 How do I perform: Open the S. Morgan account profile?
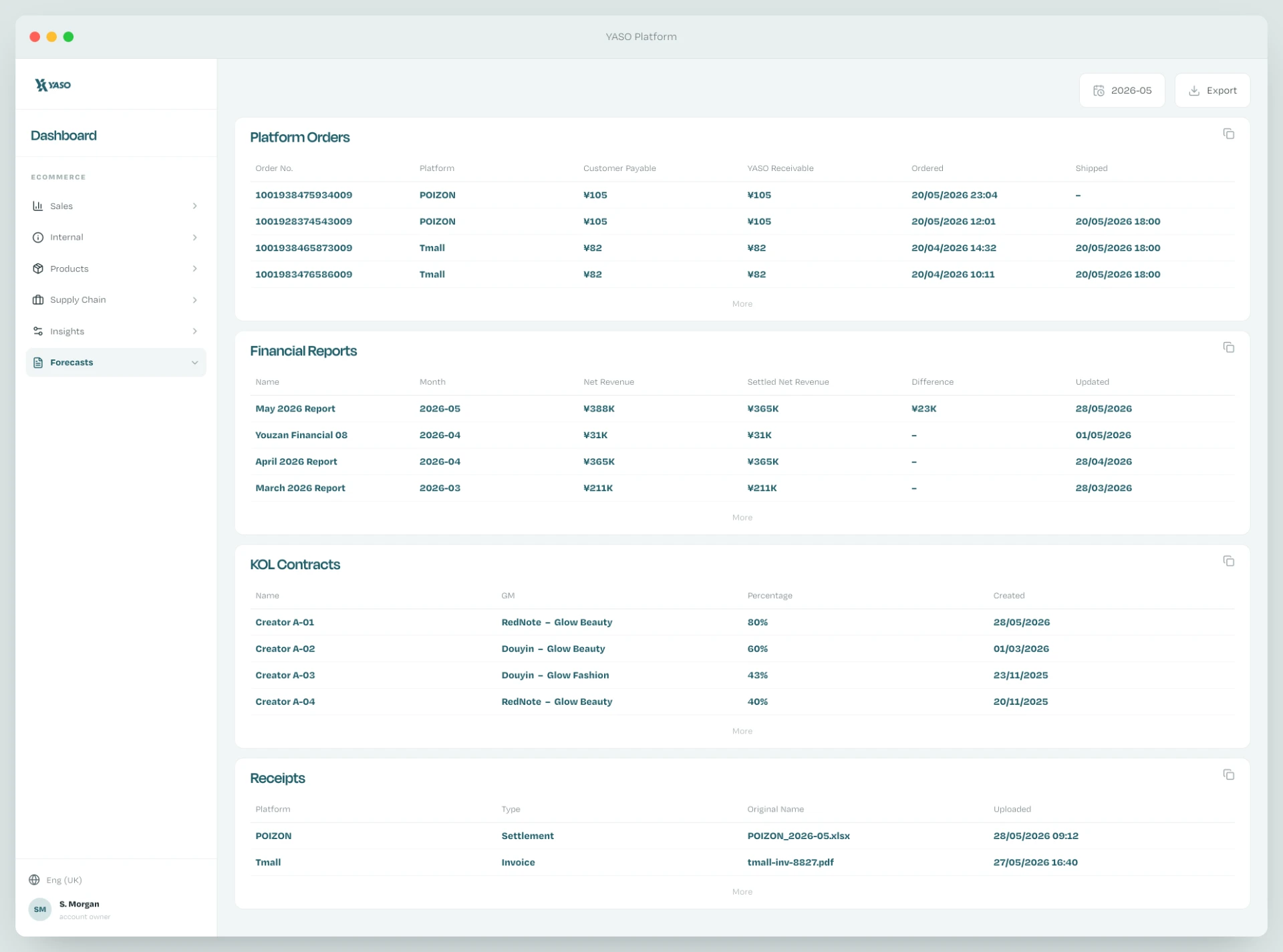click(79, 904)
